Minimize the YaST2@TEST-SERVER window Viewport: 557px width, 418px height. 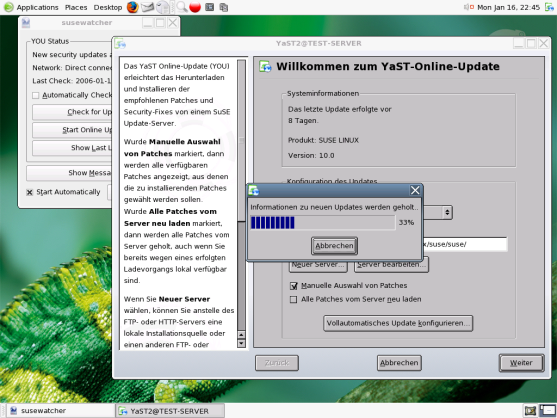519,44
